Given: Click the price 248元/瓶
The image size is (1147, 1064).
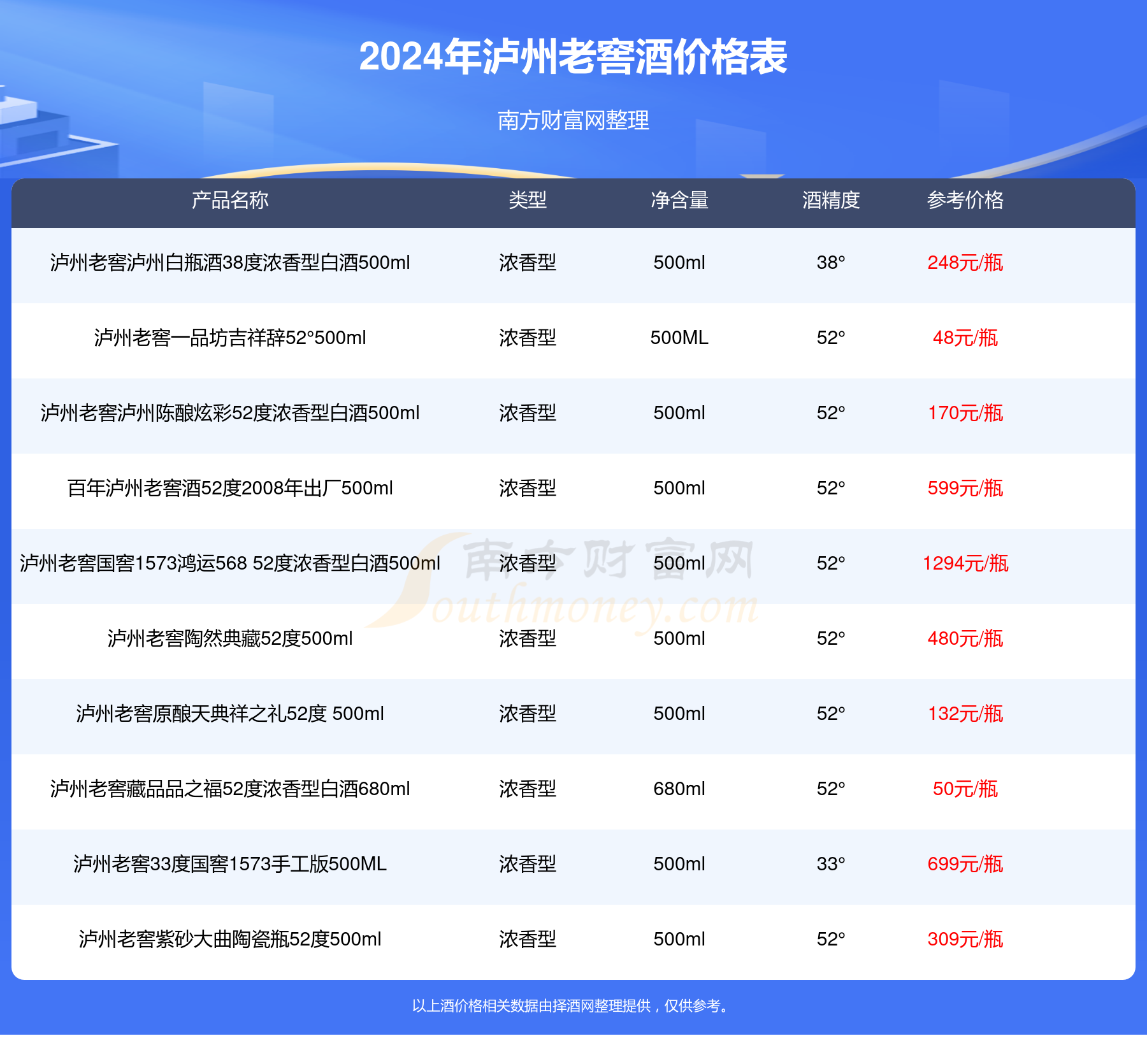Looking at the screenshot, I should coord(965,262).
